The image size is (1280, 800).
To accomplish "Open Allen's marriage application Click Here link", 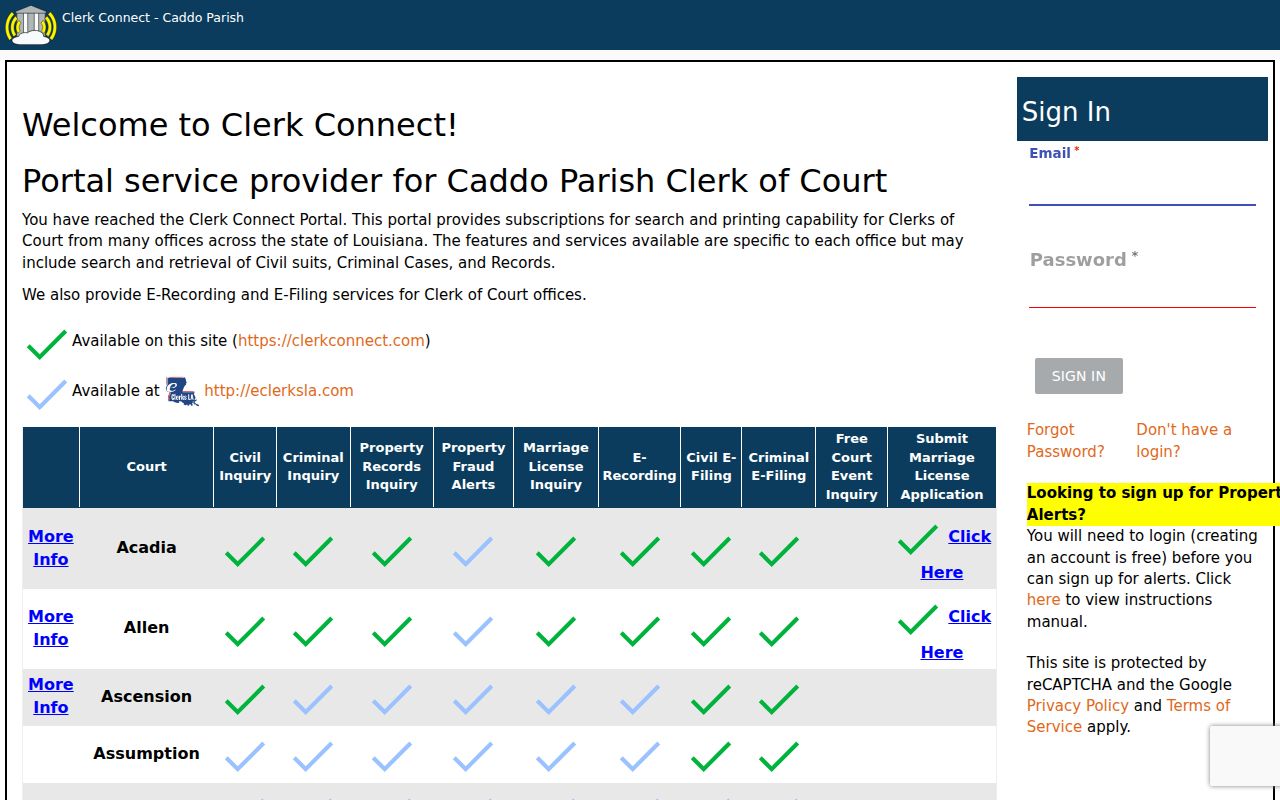I will pos(956,634).
